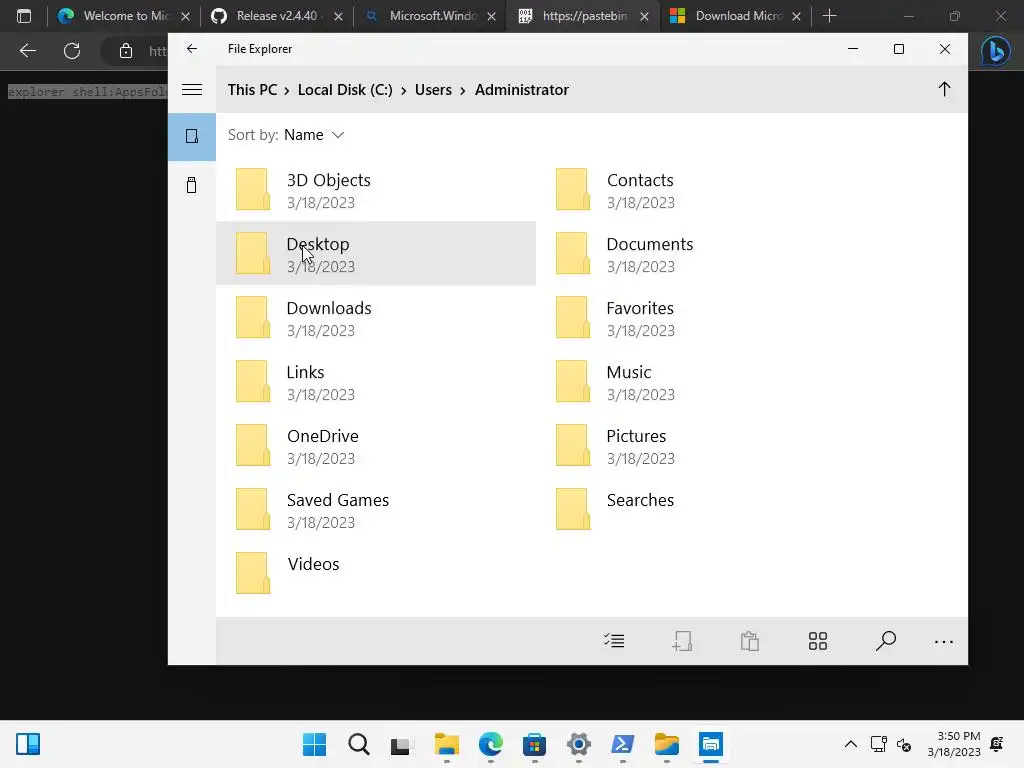Screen dimensions: 1024x768
Task: Open the Pictures folder icon
Action: 573,445
